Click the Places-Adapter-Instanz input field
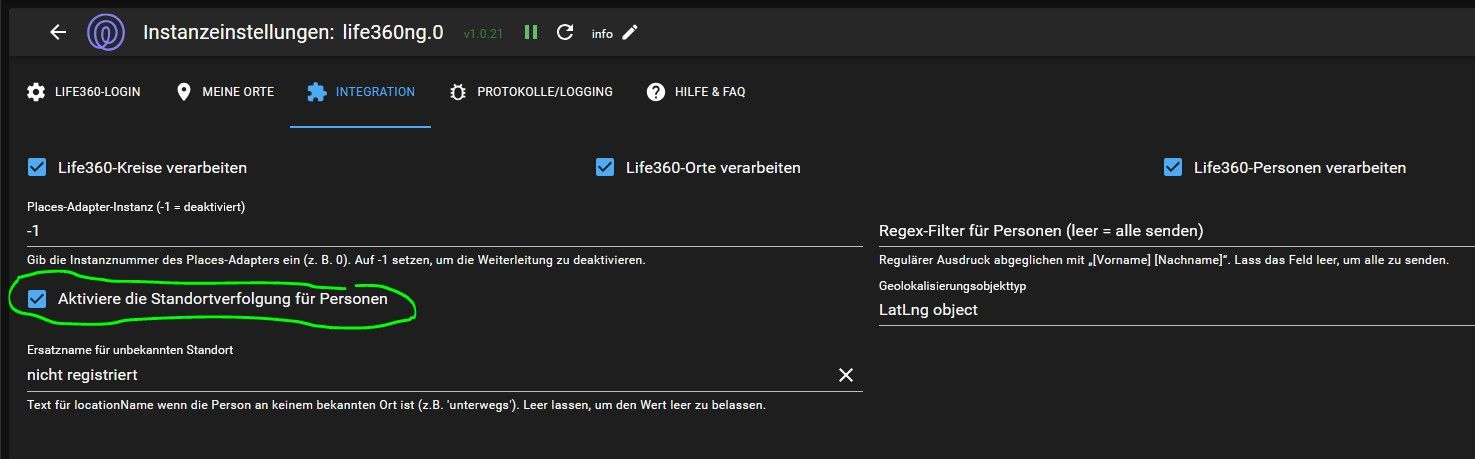This screenshot has width=1475, height=459. tap(444, 231)
